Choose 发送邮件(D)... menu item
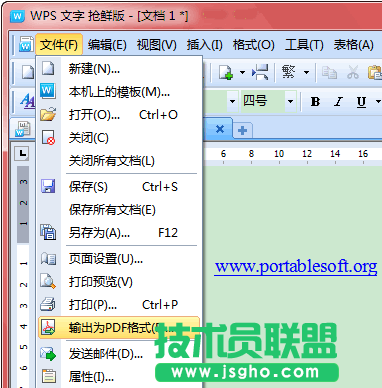 pyautogui.click(x=119, y=354)
